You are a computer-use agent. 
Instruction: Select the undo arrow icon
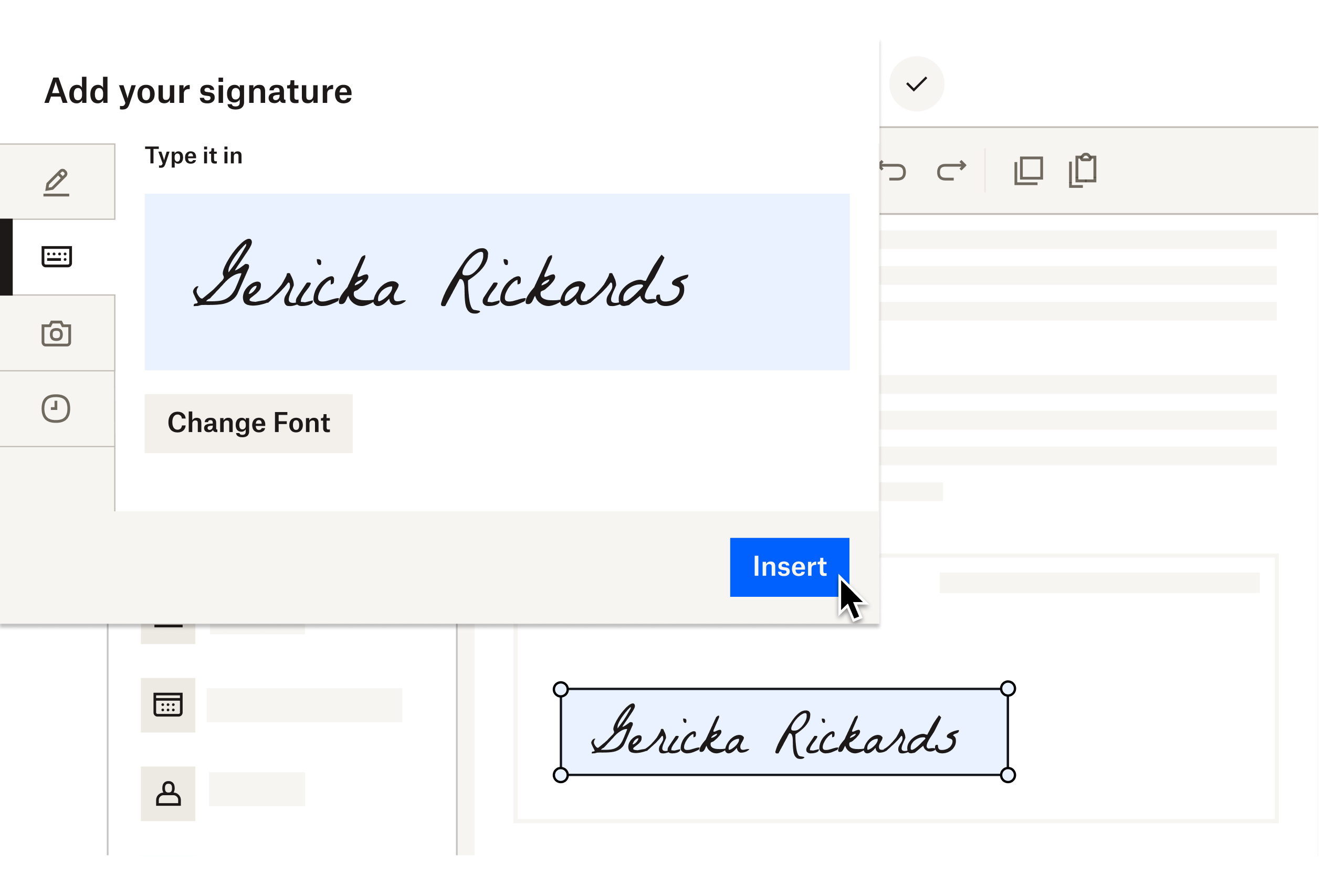(892, 171)
